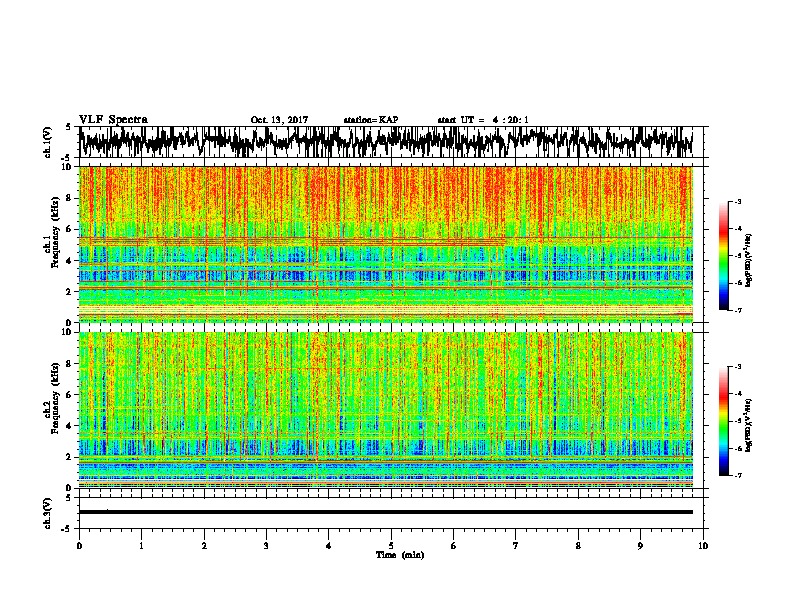Click inside the ch.2 spectrogram panel

pyautogui.click(x=386, y=410)
